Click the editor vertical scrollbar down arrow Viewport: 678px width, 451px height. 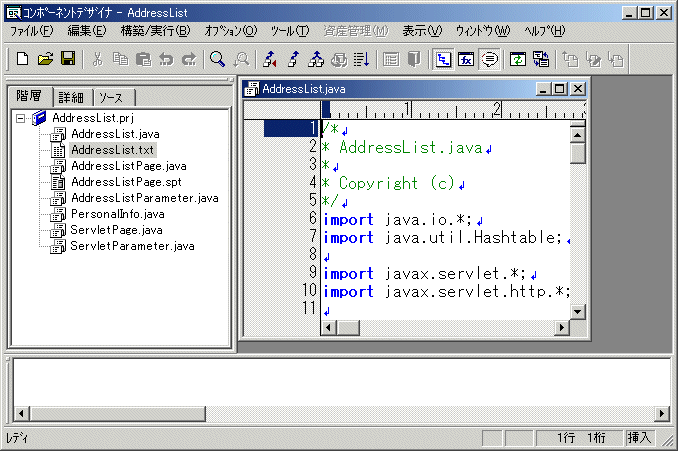tap(578, 311)
